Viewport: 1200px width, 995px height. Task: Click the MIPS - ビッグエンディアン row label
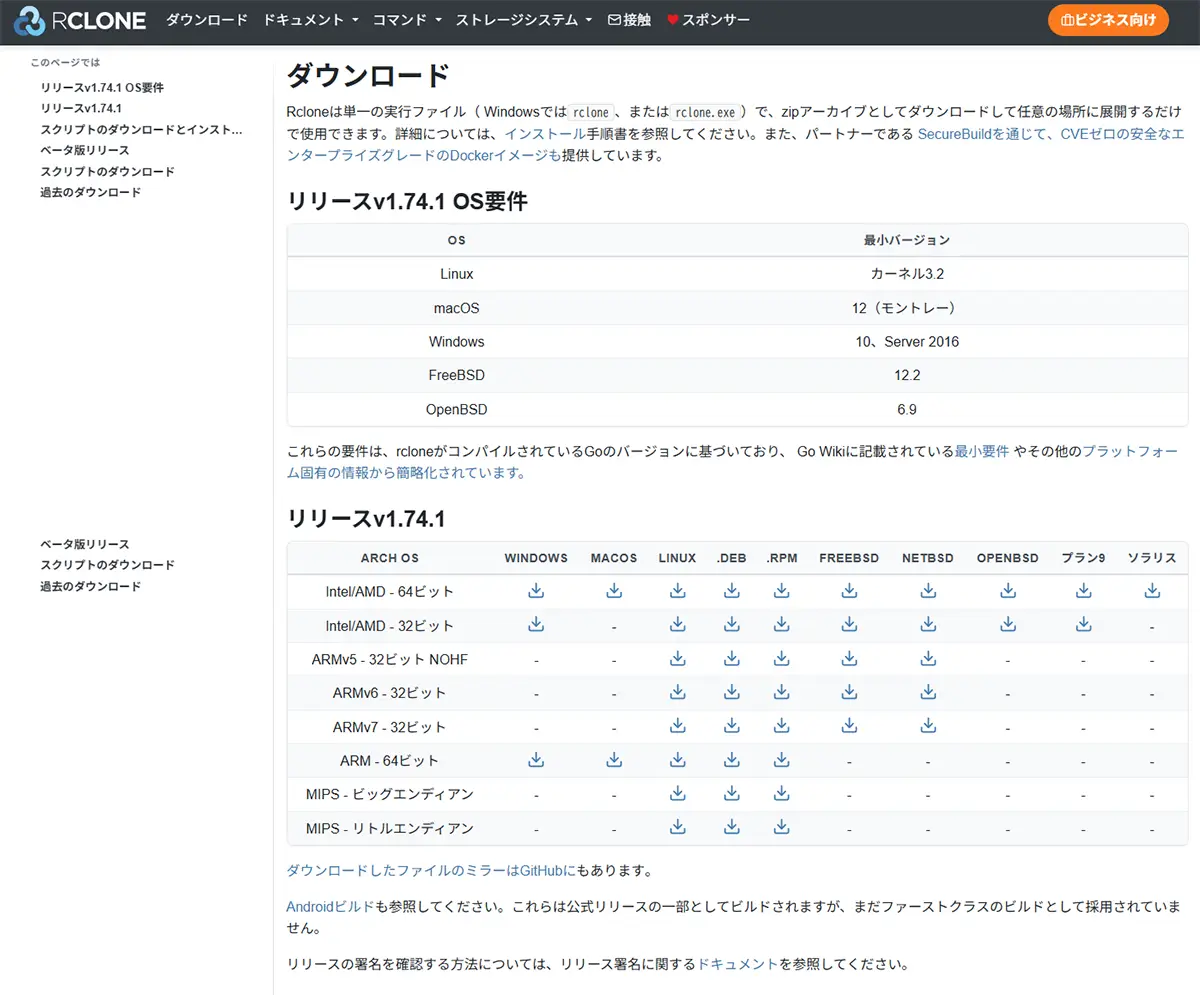[390, 794]
